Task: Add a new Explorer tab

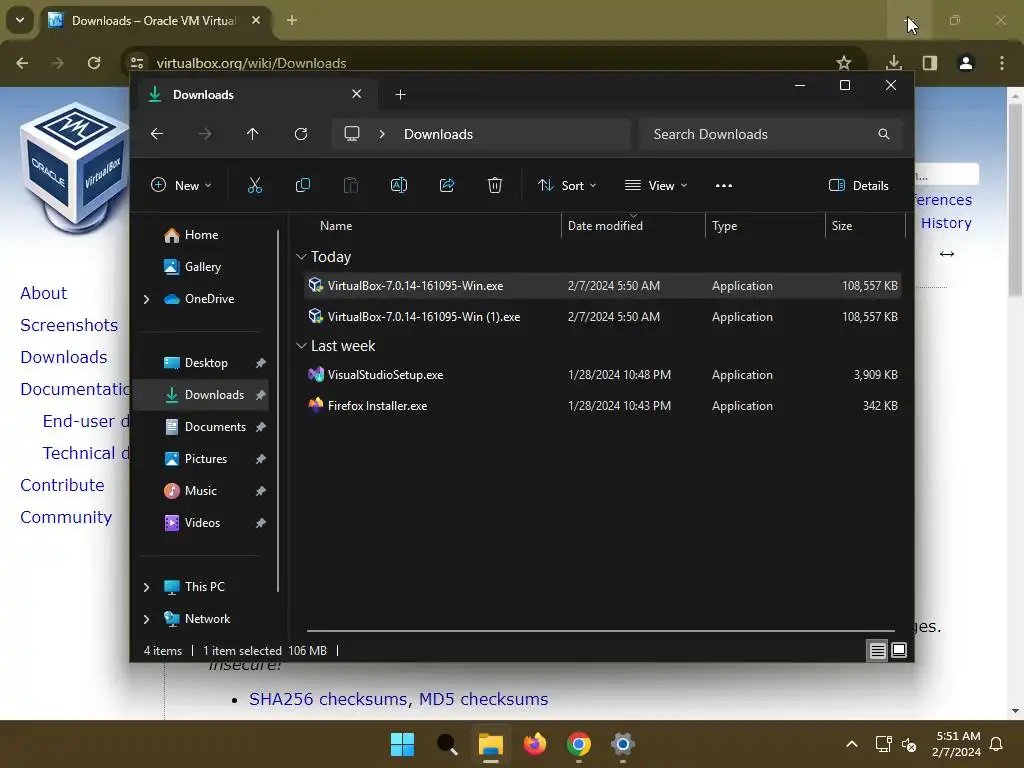Action: tap(400, 95)
